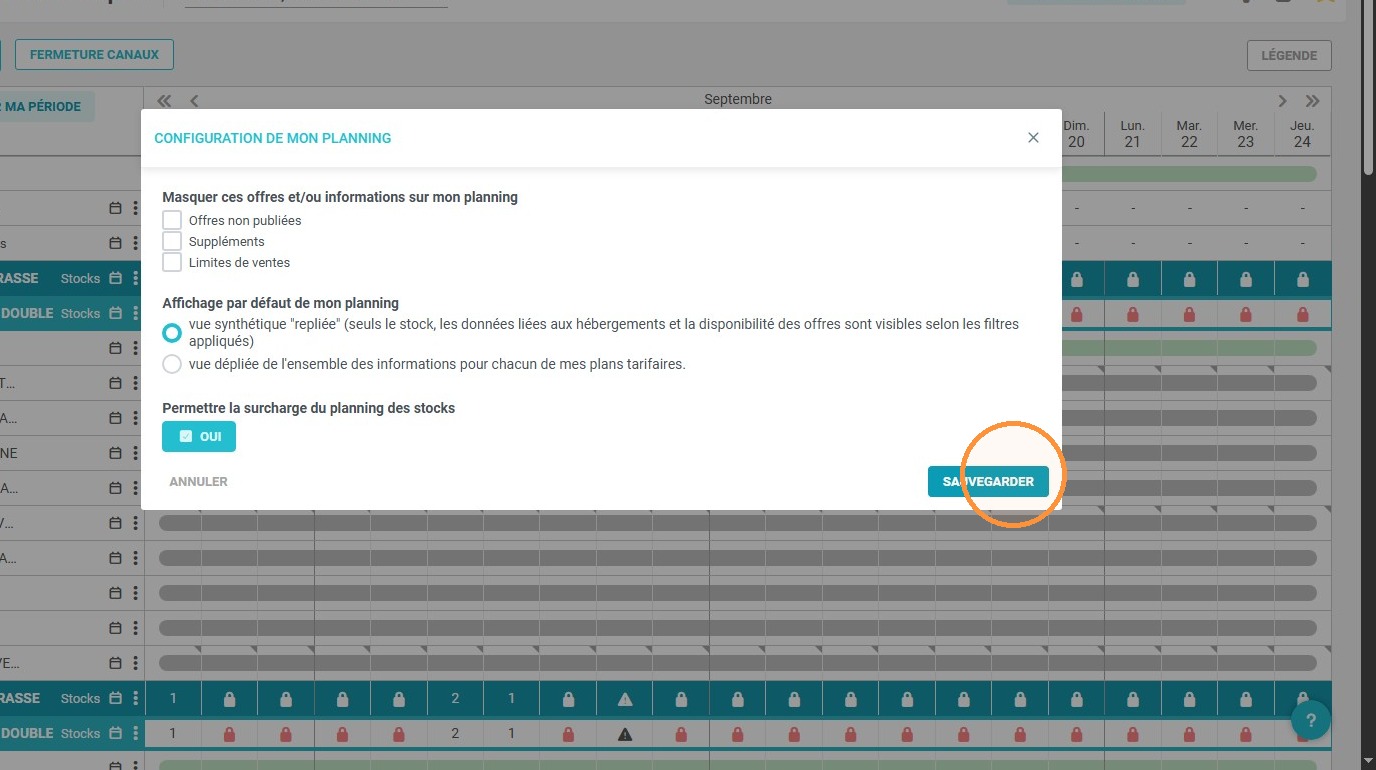Click the black warning triangle in DOUBLE Stocks row
This screenshot has width=1376, height=770.
625,734
